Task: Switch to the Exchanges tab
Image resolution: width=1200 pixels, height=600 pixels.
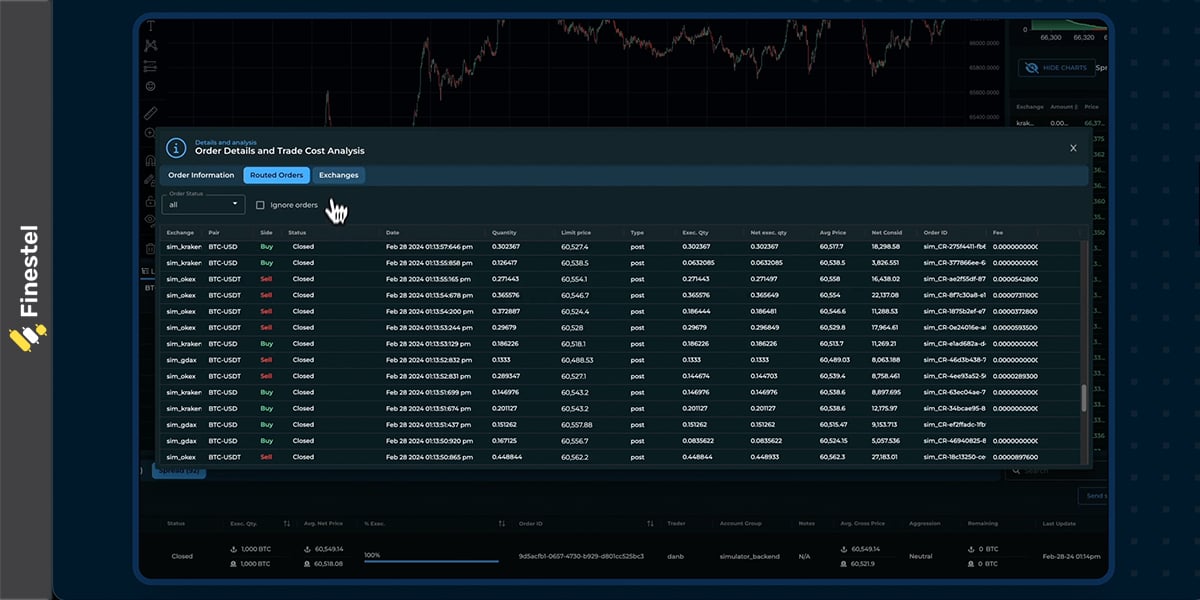Action: point(339,174)
